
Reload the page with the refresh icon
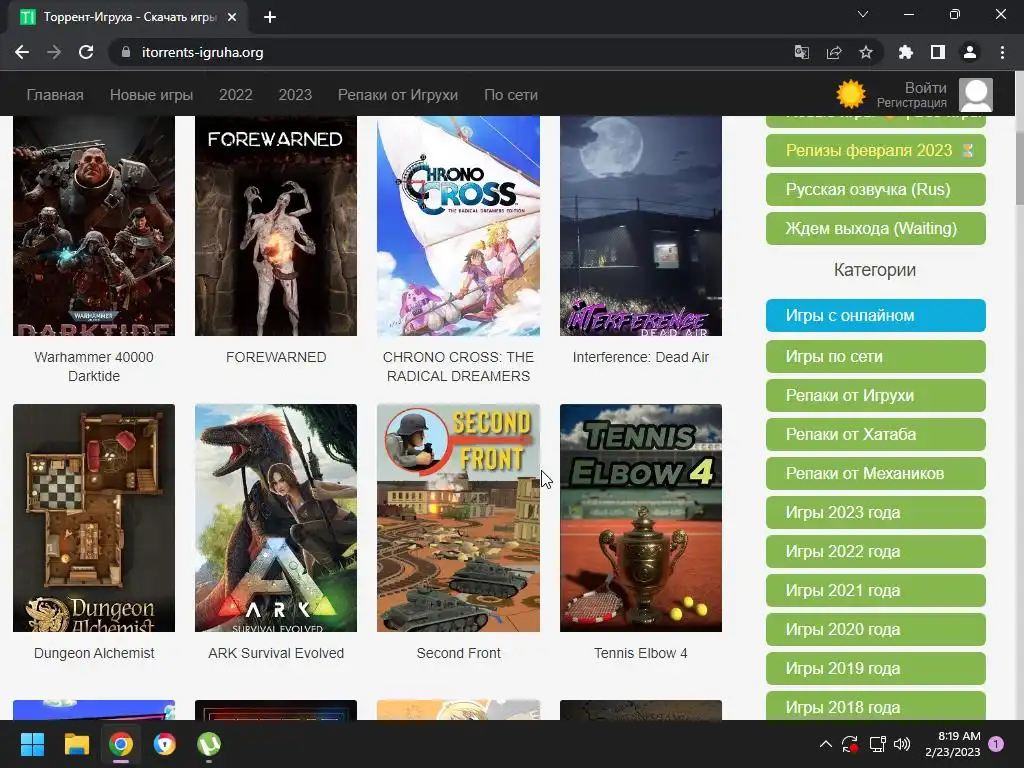click(x=86, y=52)
